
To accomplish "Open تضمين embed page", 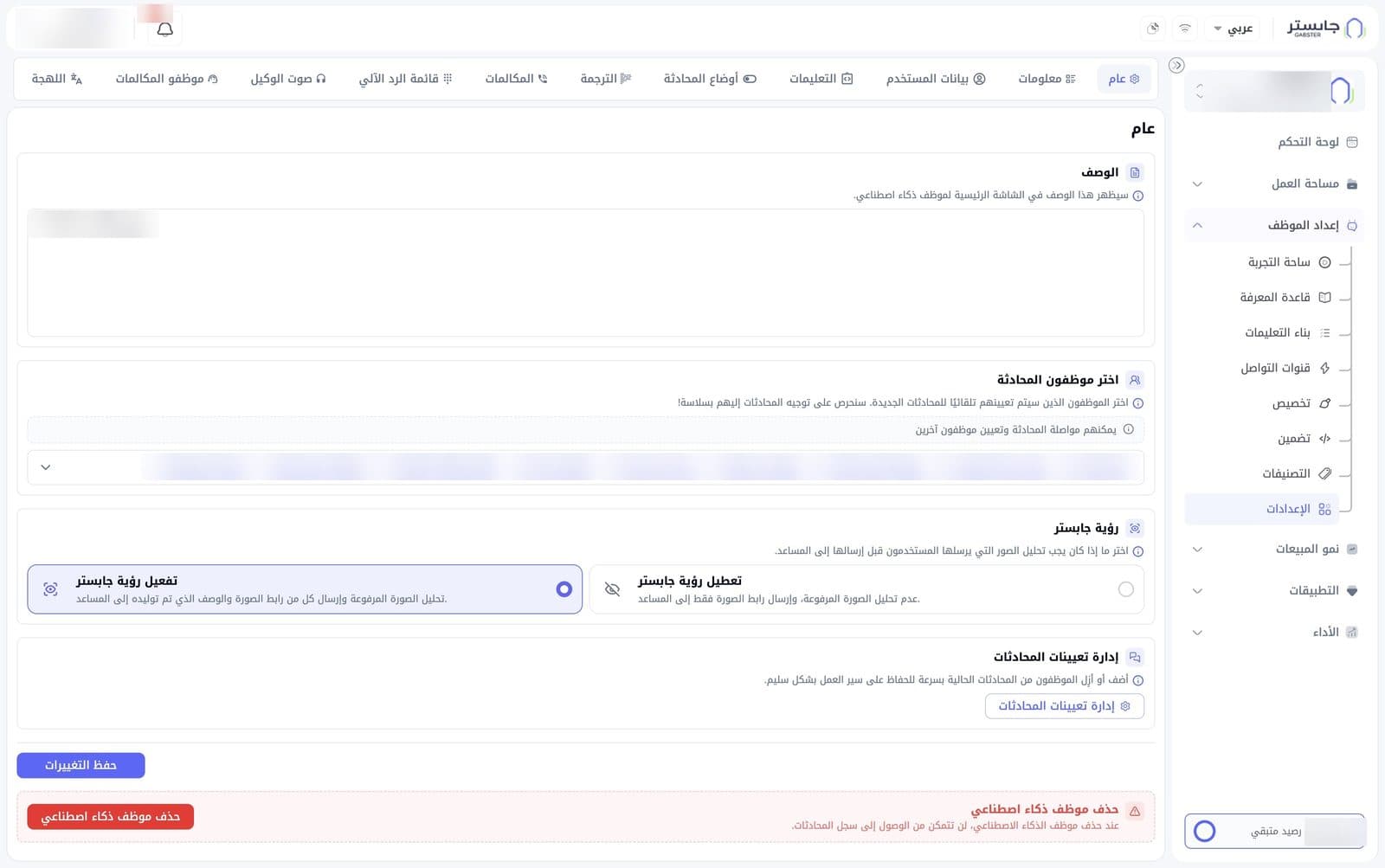I will pos(1304,439).
